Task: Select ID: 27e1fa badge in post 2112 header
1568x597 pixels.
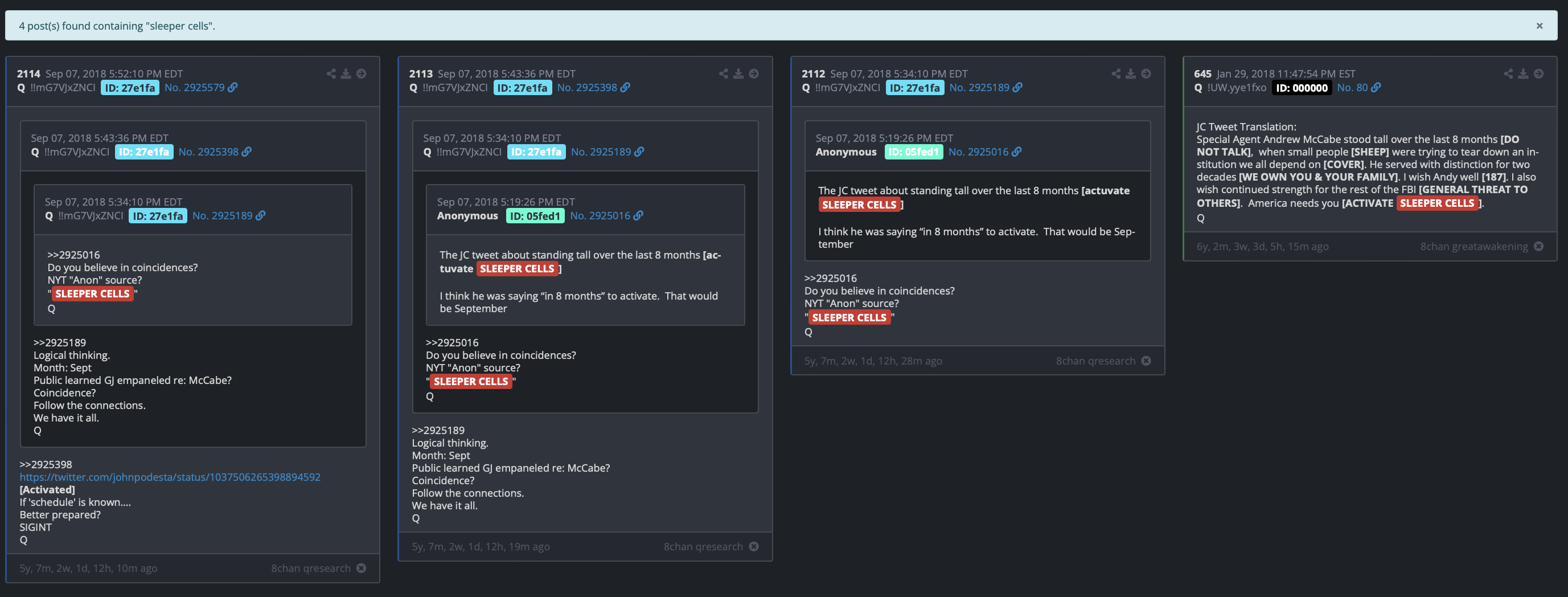Action: click(915, 88)
